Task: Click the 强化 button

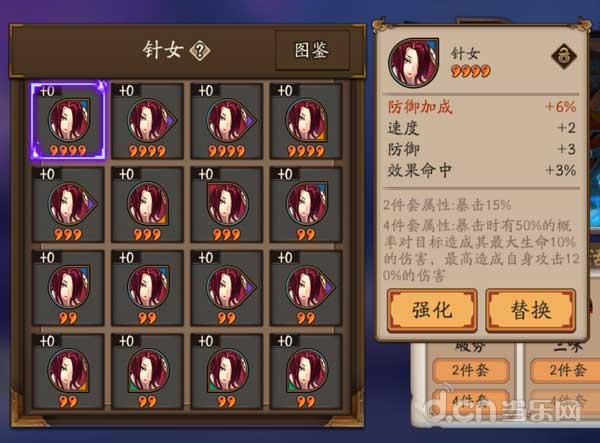Action: (x=432, y=310)
